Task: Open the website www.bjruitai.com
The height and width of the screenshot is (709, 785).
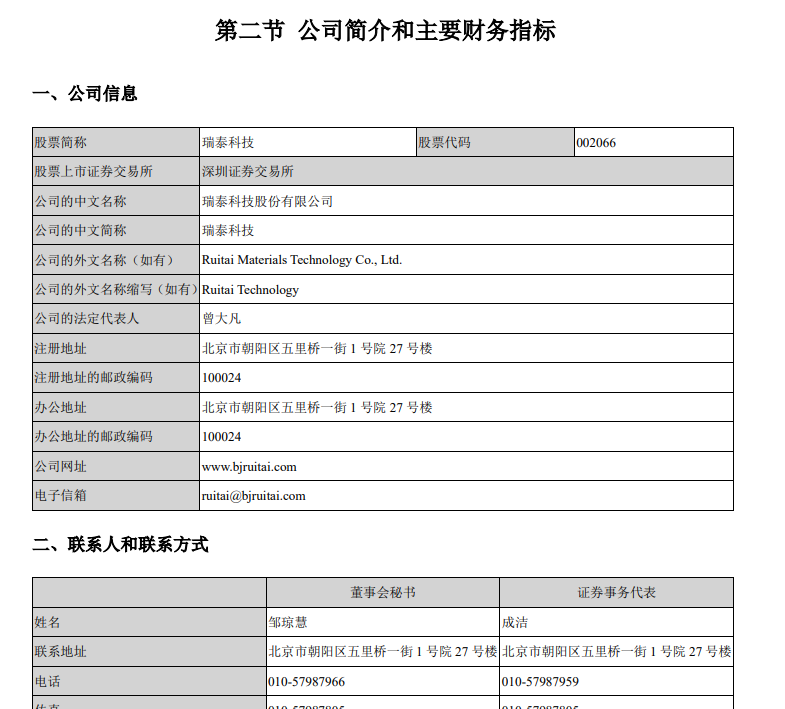Action: (249, 467)
